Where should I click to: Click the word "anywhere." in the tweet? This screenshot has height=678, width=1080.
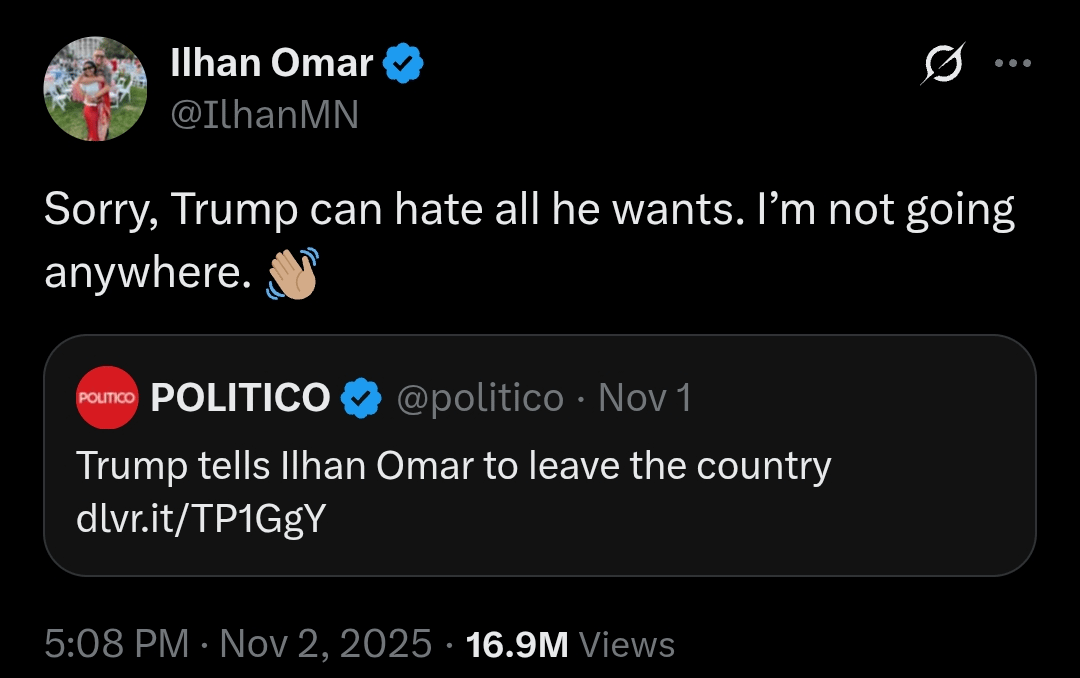pyautogui.click(x=147, y=273)
